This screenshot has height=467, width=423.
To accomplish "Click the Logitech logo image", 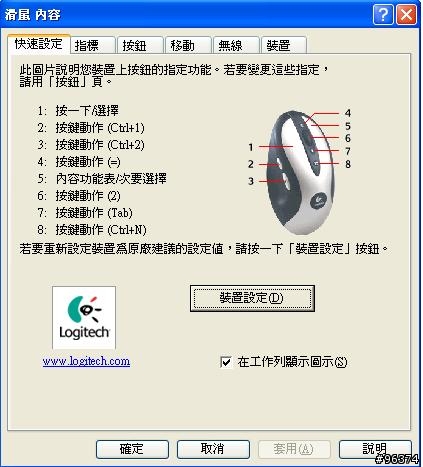I will pos(84,318).
